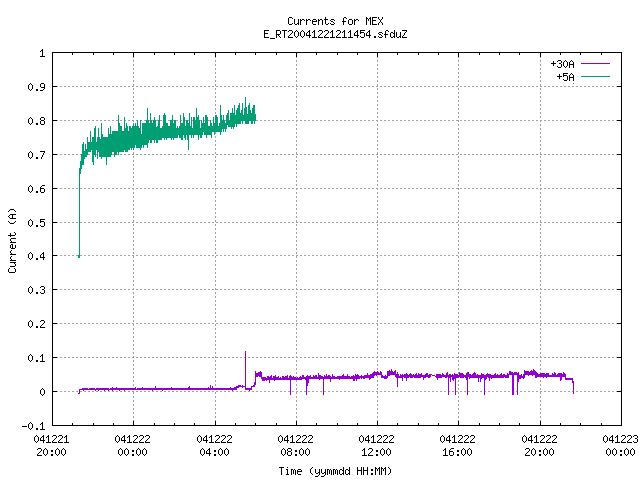Click the y-axis tick value 0.4
Image resolution: width=640 pixels, height=480 pixels.
(x=36, y=256)
